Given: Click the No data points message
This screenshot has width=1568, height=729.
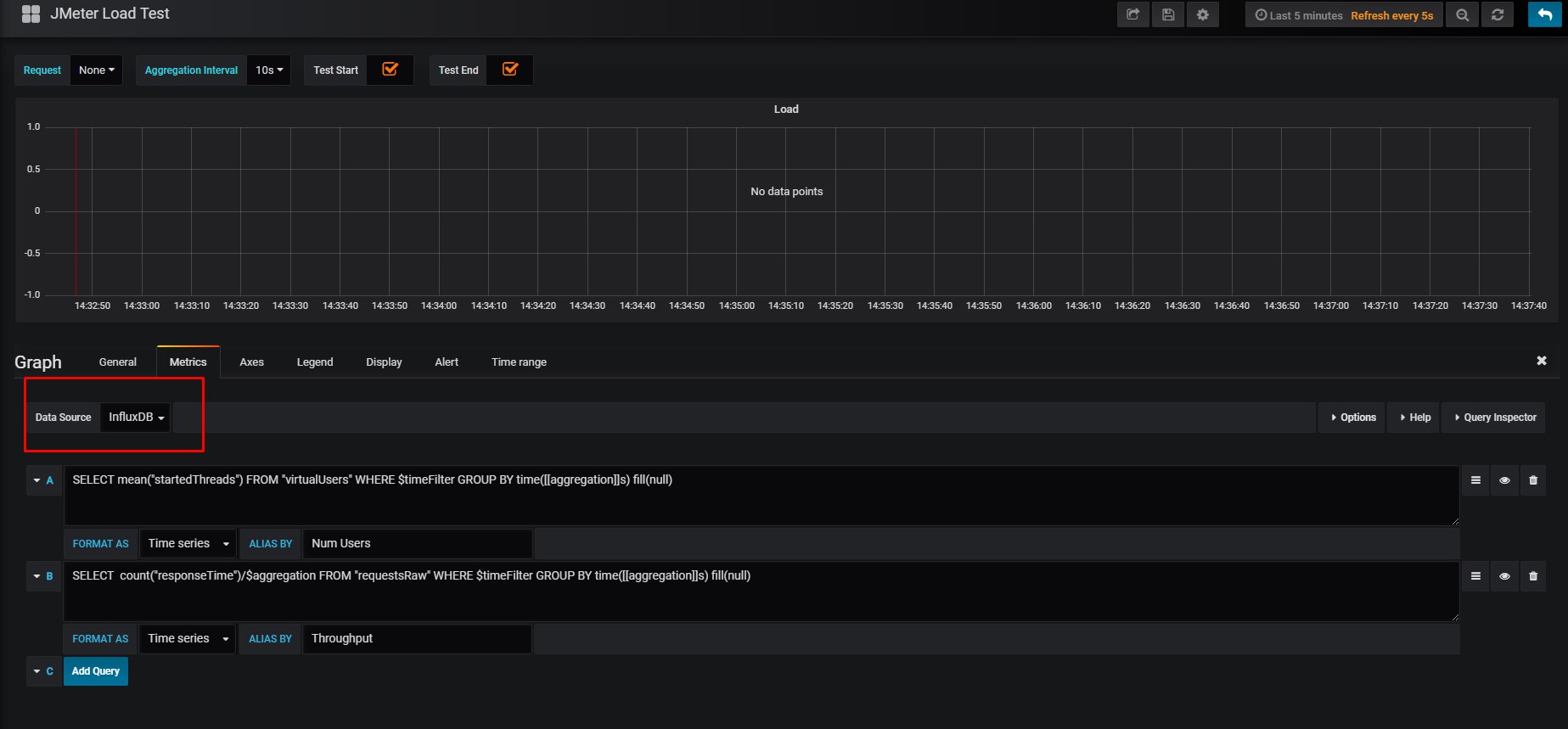Looking at the screenshot, I should coord(786,191).
